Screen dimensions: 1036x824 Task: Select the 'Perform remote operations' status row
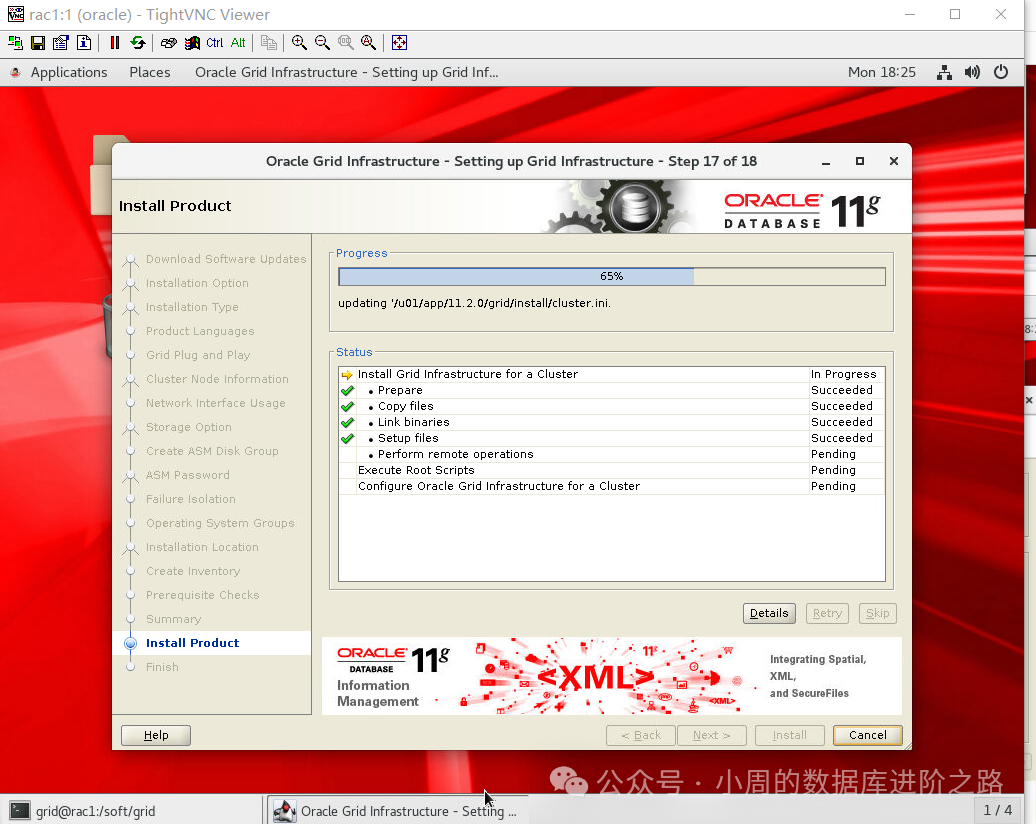tap(611, 455)
